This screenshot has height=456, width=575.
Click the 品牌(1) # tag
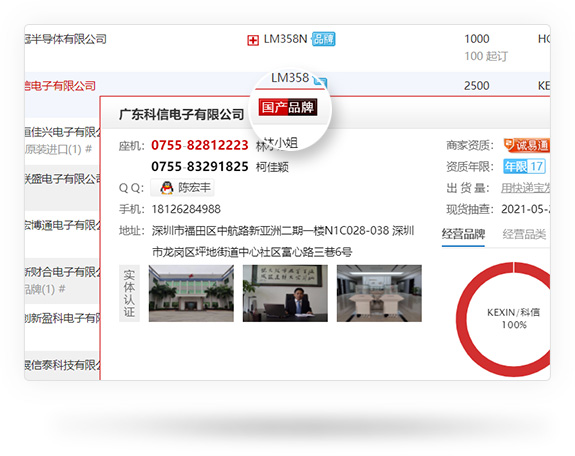pos(45,289)
